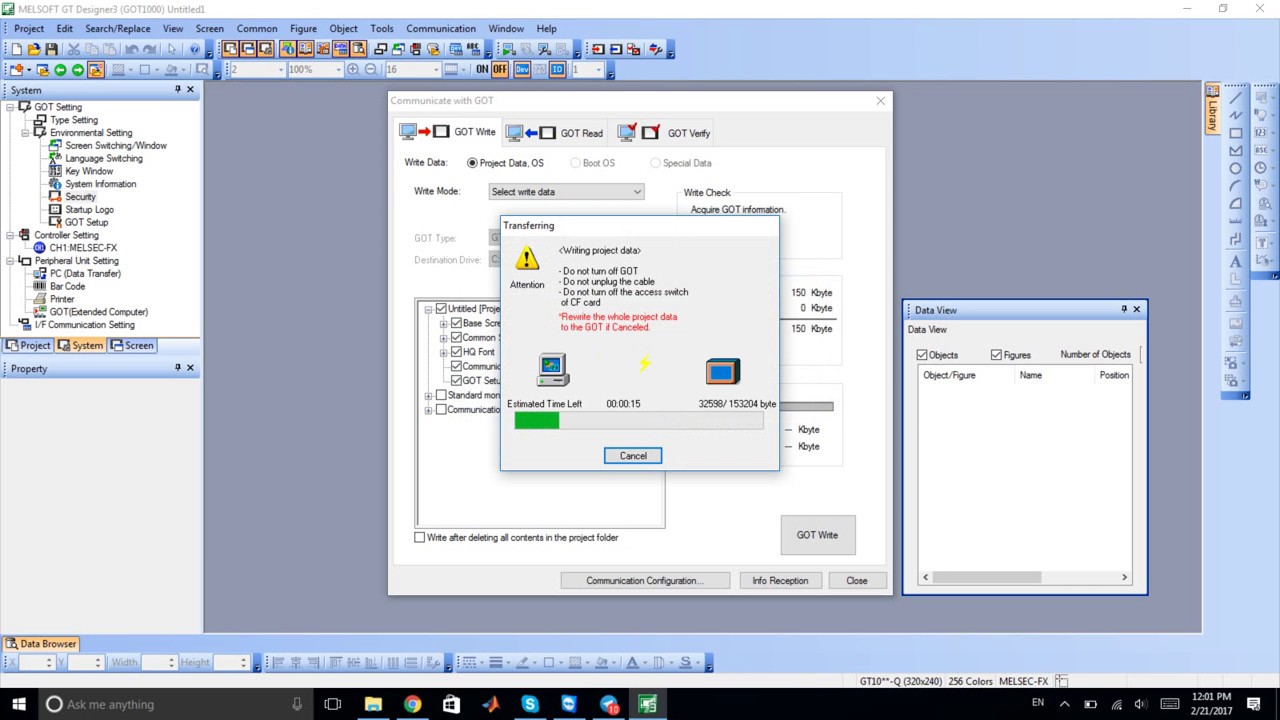Open the Write Mode dropdown
The image size is (1280, 720).
566,192
